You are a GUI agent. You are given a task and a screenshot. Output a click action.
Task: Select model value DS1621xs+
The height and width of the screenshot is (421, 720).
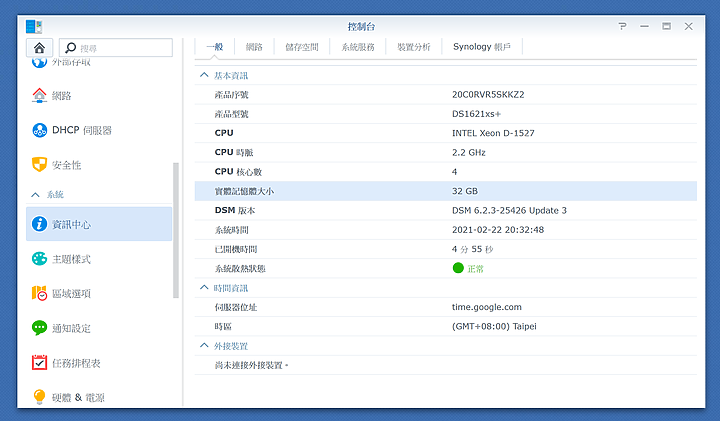point(476,114)
